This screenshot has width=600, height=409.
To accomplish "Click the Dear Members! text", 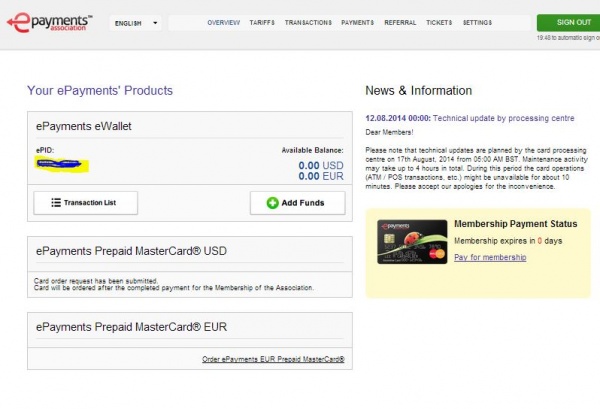I will tap(389, 132).
